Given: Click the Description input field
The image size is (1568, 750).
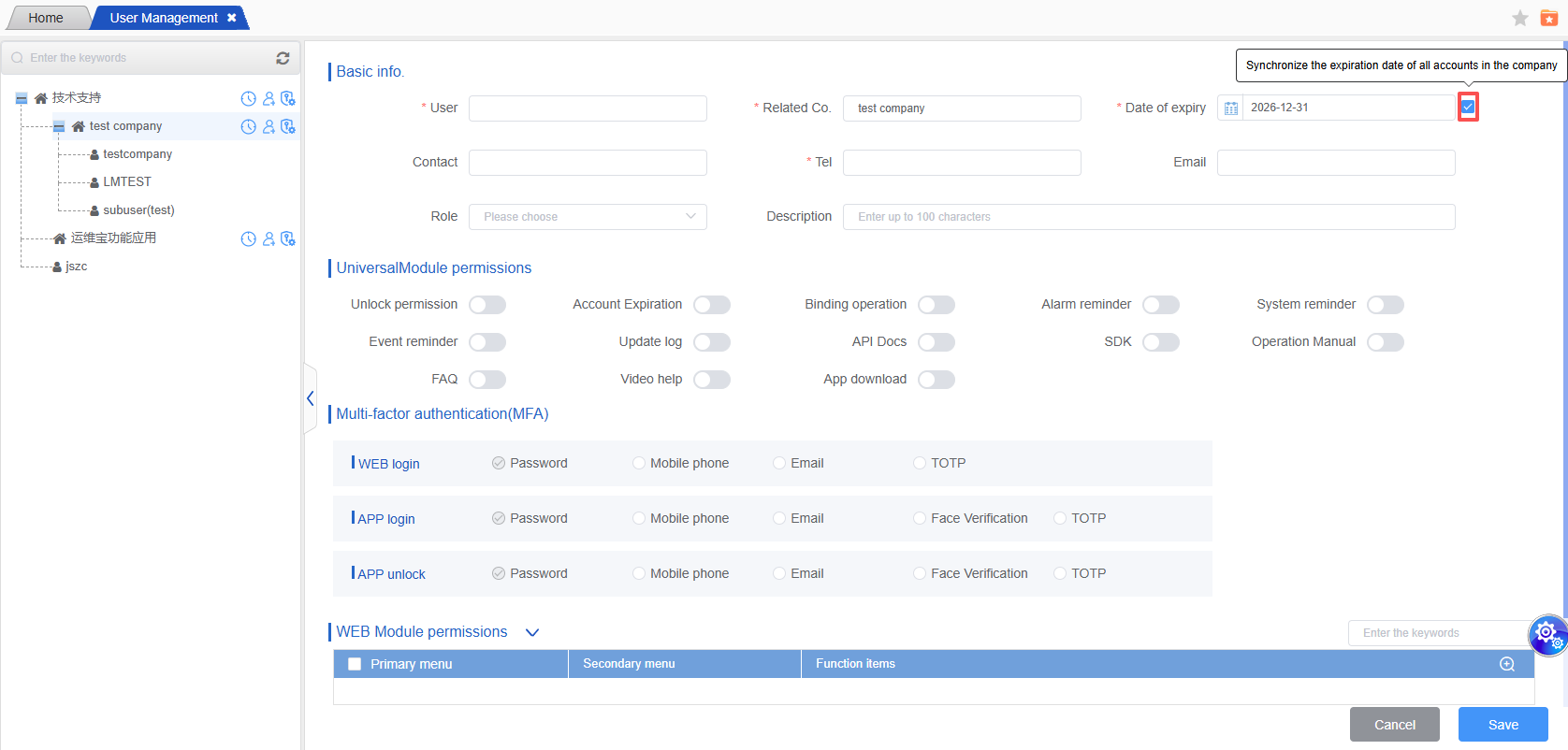Looking at the screenshot, I should pyautogui.click(x=1149, y=217).
